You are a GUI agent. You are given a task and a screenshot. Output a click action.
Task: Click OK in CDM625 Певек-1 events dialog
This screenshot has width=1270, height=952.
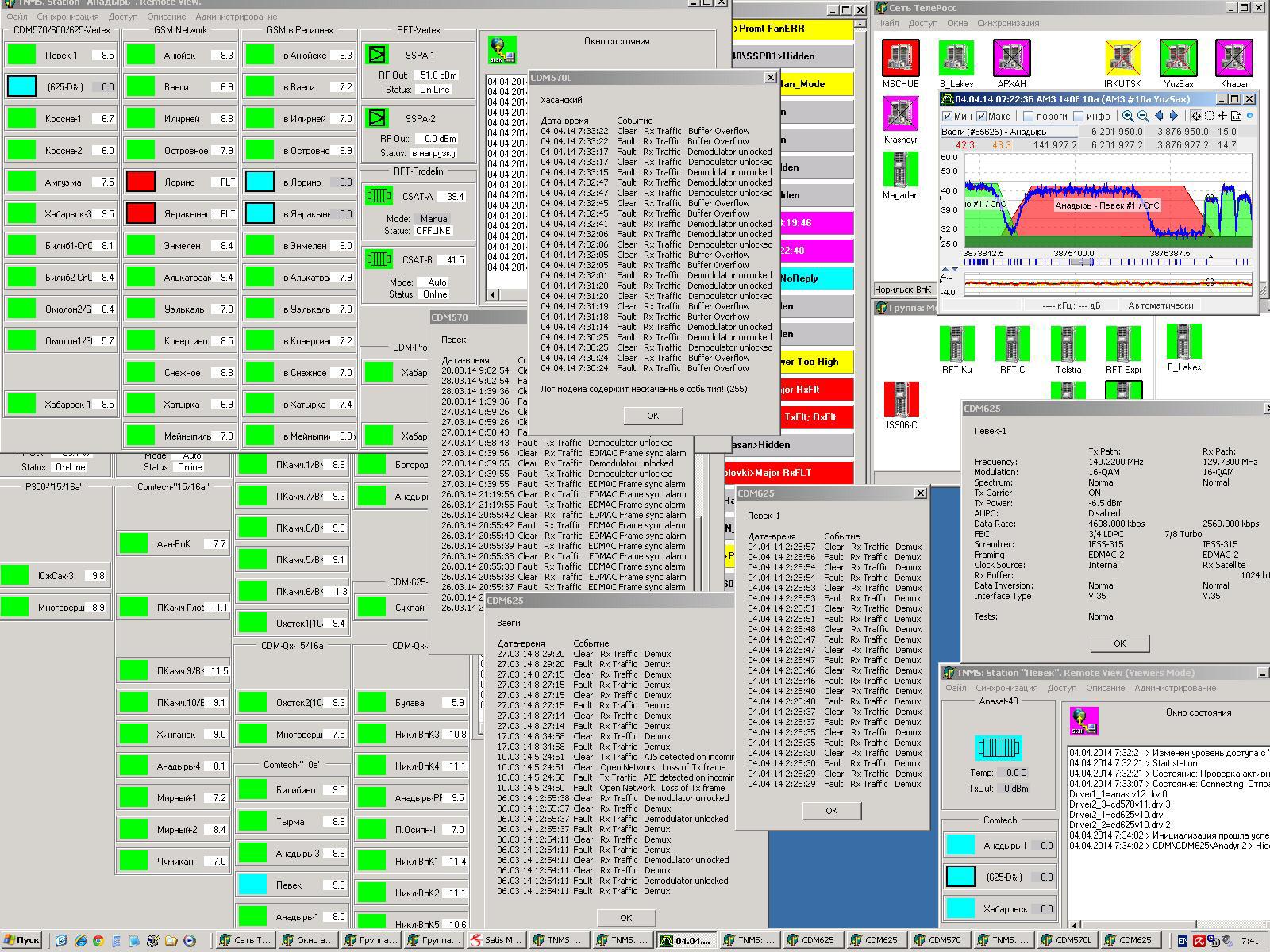(x=831, y=811)
